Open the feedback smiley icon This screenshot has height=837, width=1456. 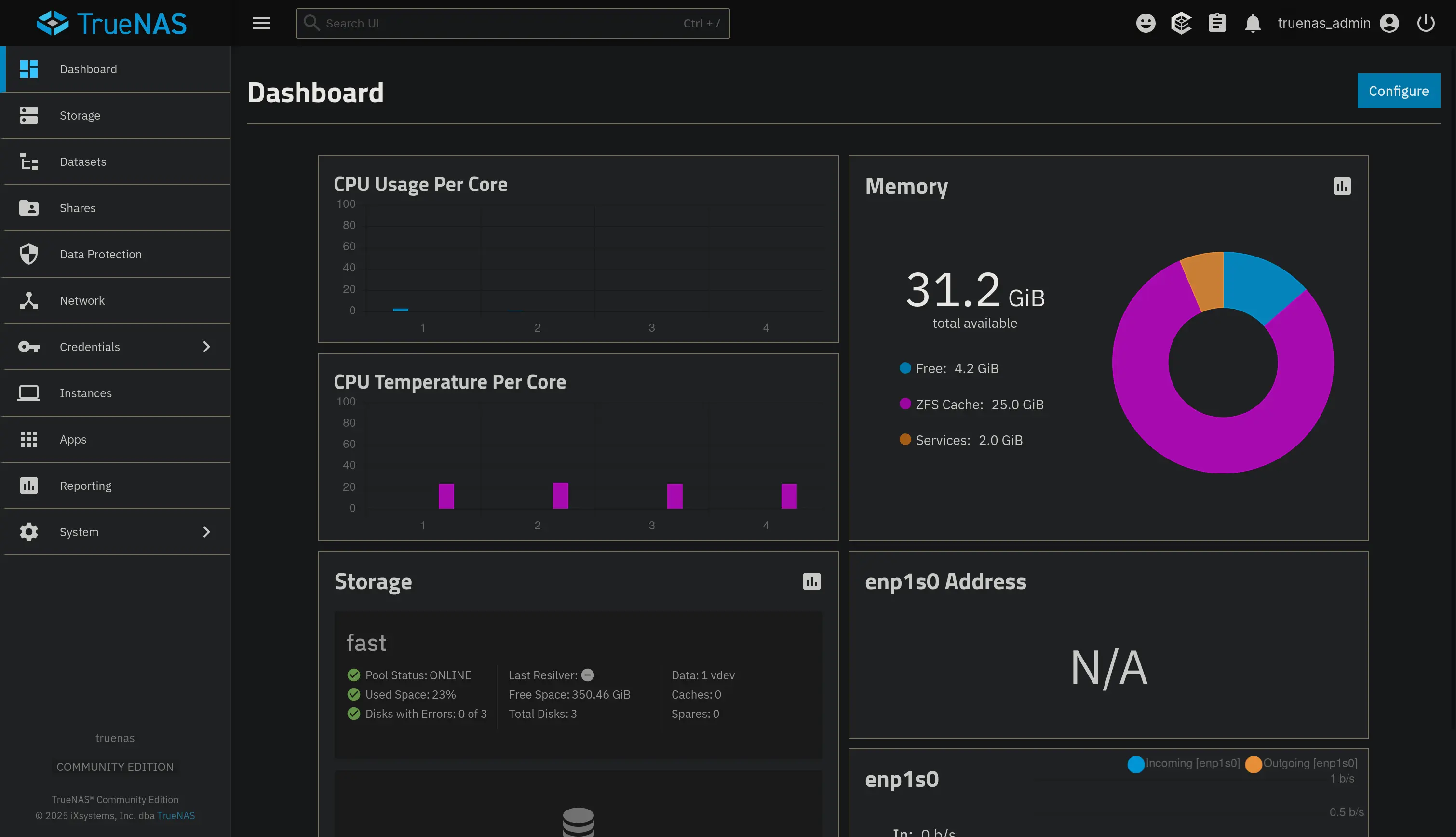tap(1146, 23)
